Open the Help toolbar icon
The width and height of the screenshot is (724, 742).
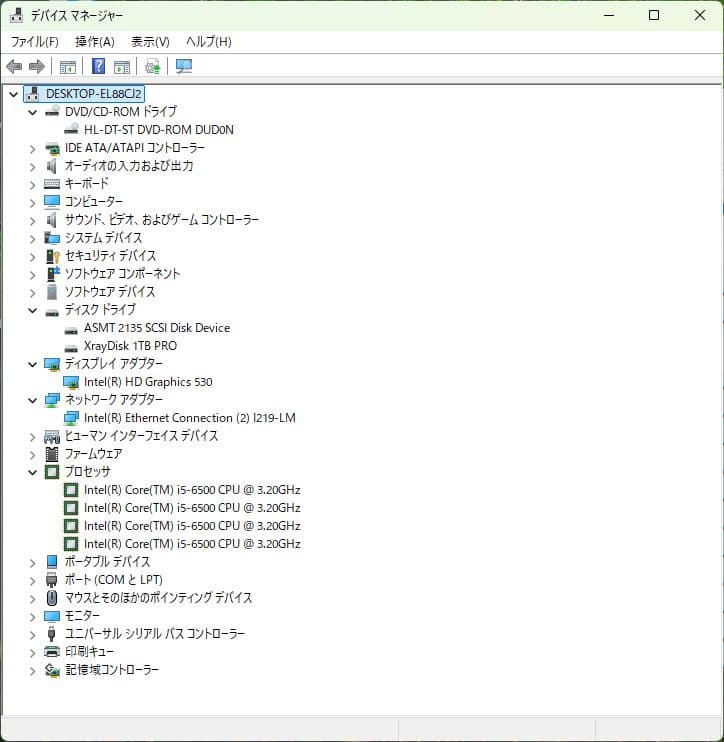[98, 66]
